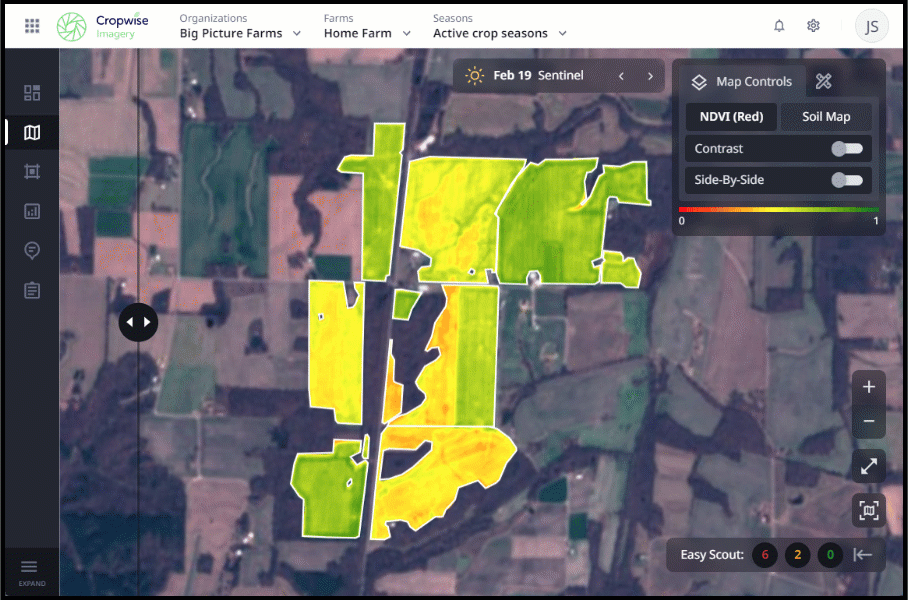908x600 pixels.
Task: Expand Active crop seasons dropdown
Action: 500,33
